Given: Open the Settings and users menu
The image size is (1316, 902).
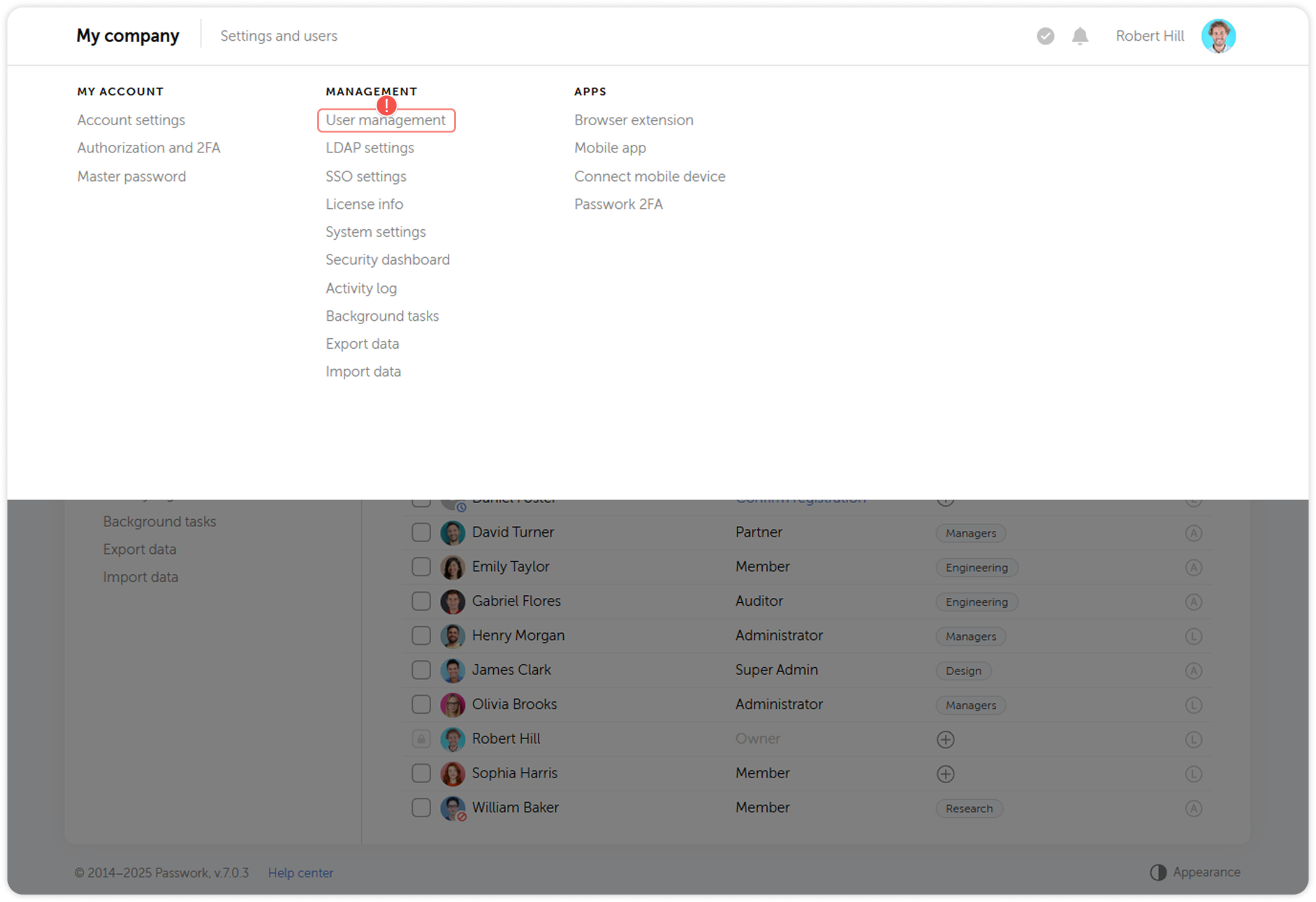Looking at the screenshot, I should [x=279, y=36].
